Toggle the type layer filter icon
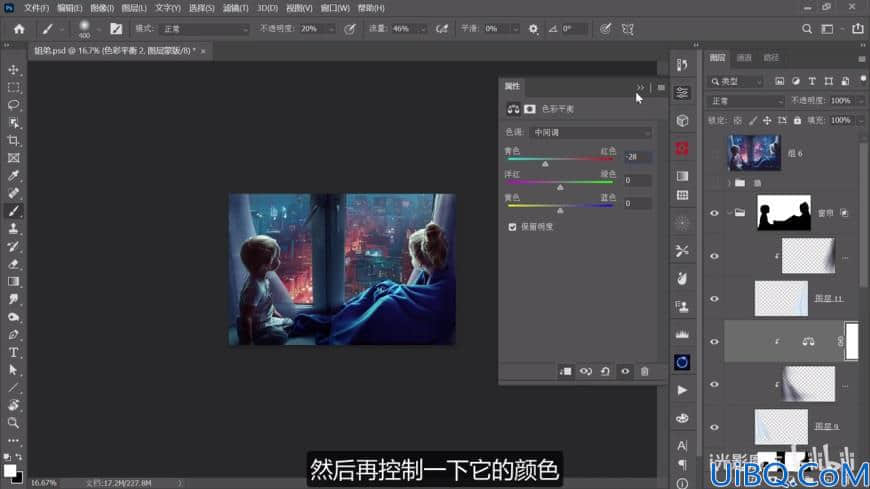 pos(812,81)
